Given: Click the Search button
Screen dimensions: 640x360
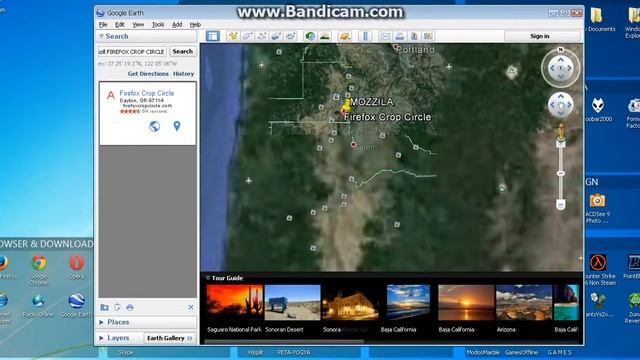Looking at the screenshot, I should click(x=182, y=51).
